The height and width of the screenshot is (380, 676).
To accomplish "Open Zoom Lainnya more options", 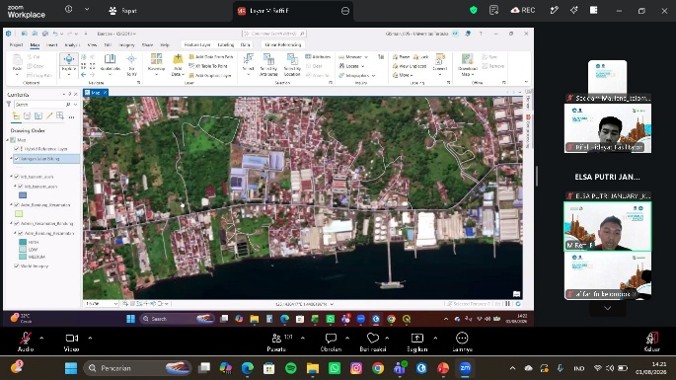I will tap(462, 342).
